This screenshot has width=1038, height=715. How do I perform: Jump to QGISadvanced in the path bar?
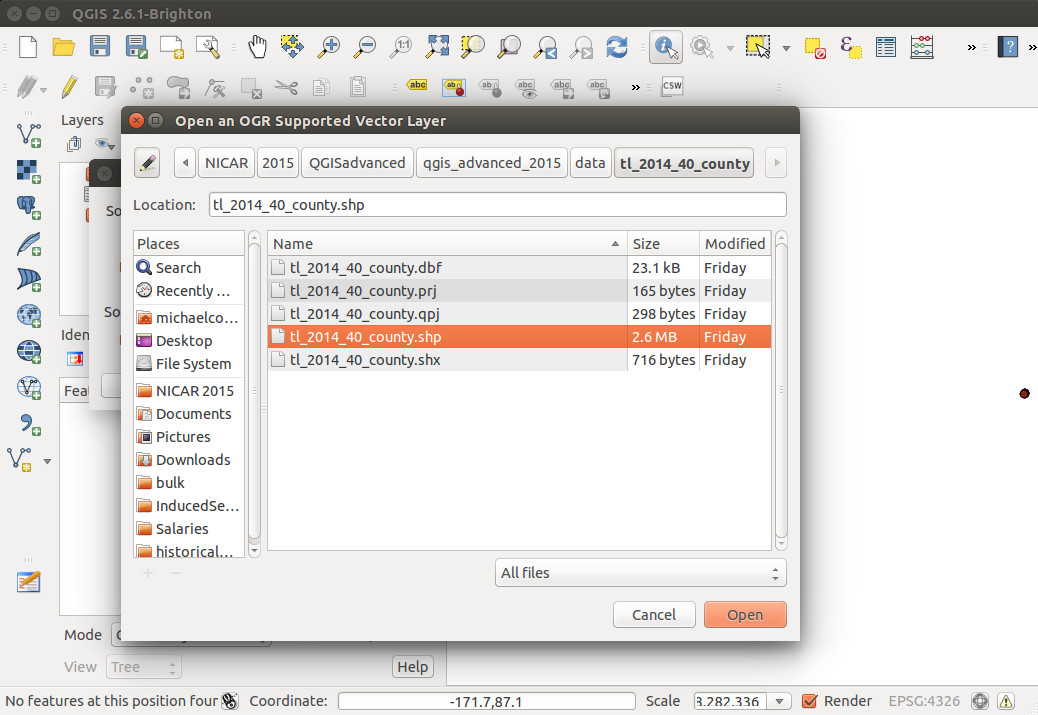[357, 163]
